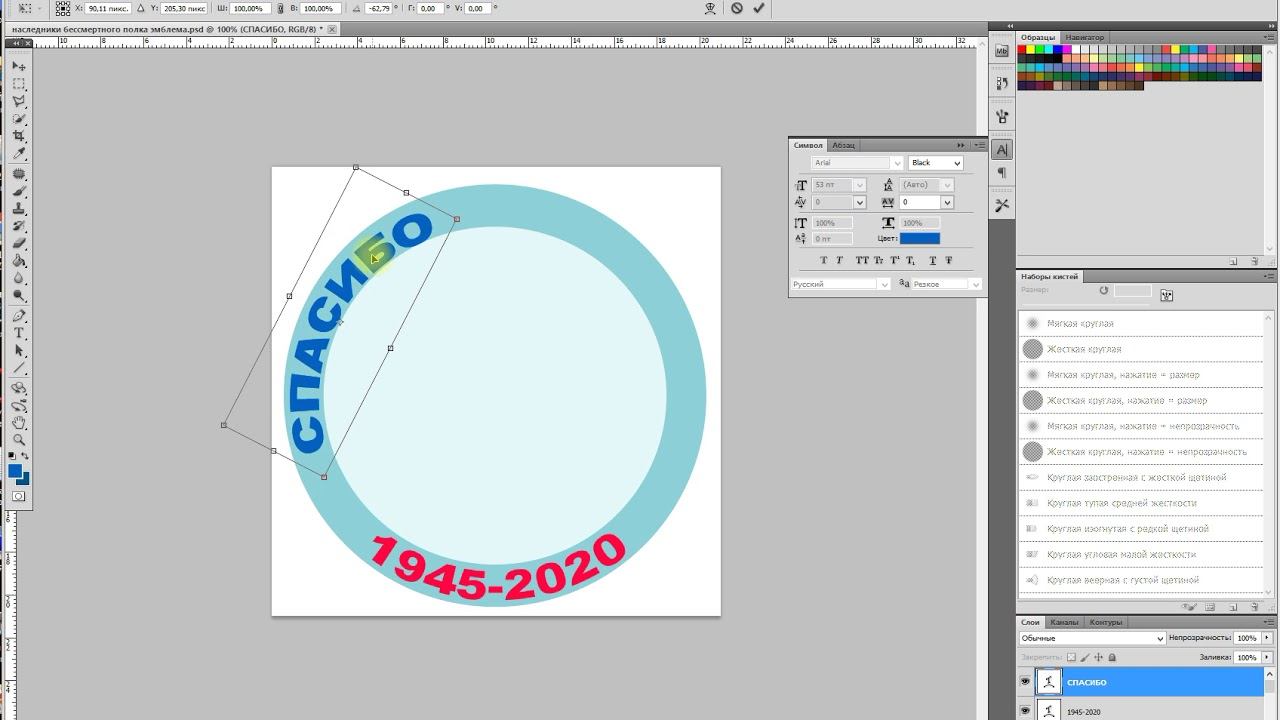The width and height of the screenshot is (1280, 720).
Task: Toggle lock all for layer
Action: pos(1112,657)
